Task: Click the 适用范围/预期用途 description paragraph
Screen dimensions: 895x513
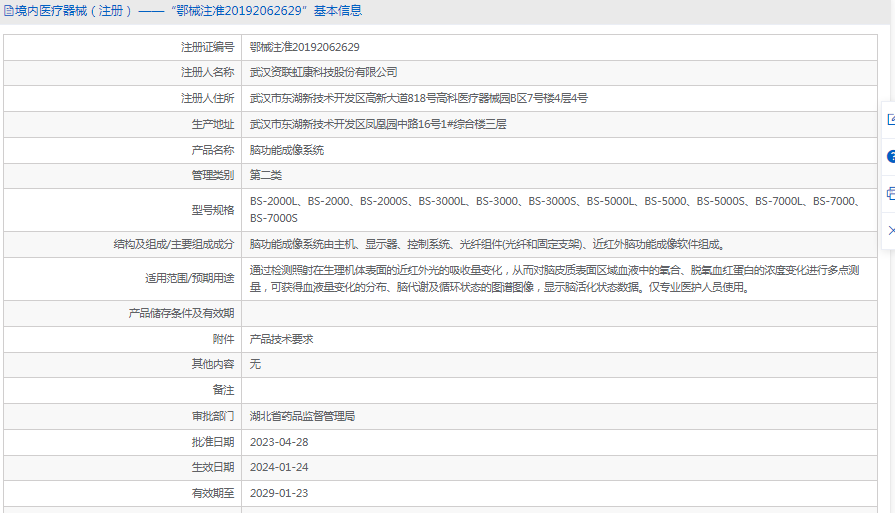Action: pyautogui.click(x=555, y=278)
